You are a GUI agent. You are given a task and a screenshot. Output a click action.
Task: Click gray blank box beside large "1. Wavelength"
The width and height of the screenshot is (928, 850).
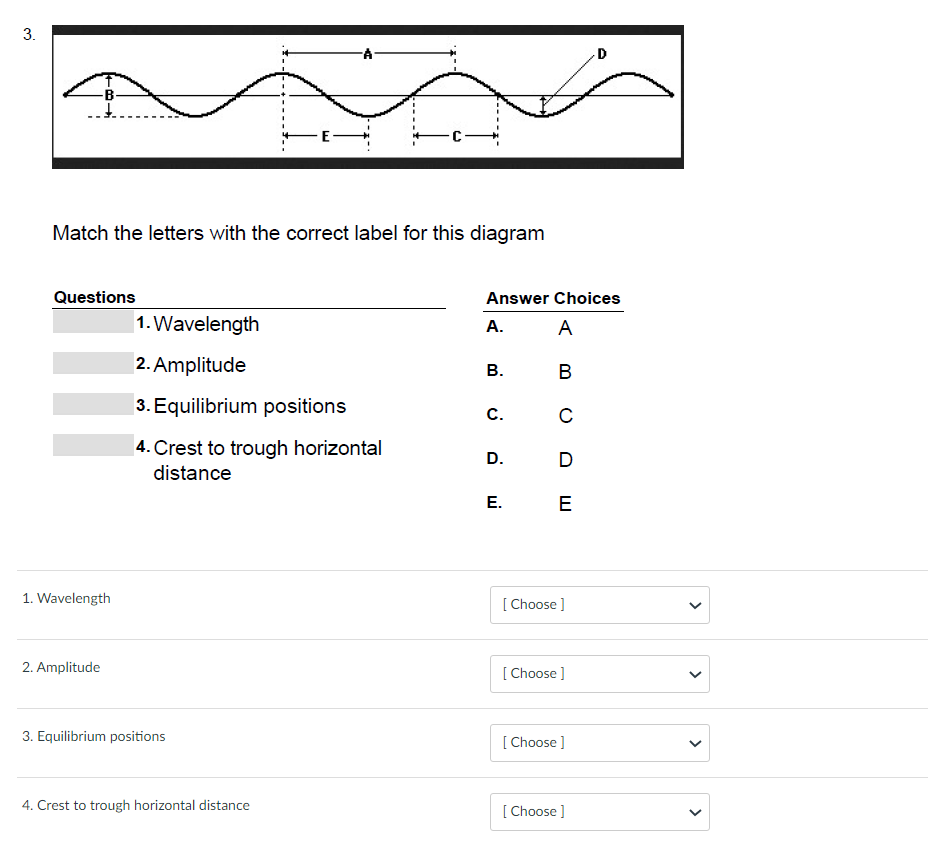93,322
